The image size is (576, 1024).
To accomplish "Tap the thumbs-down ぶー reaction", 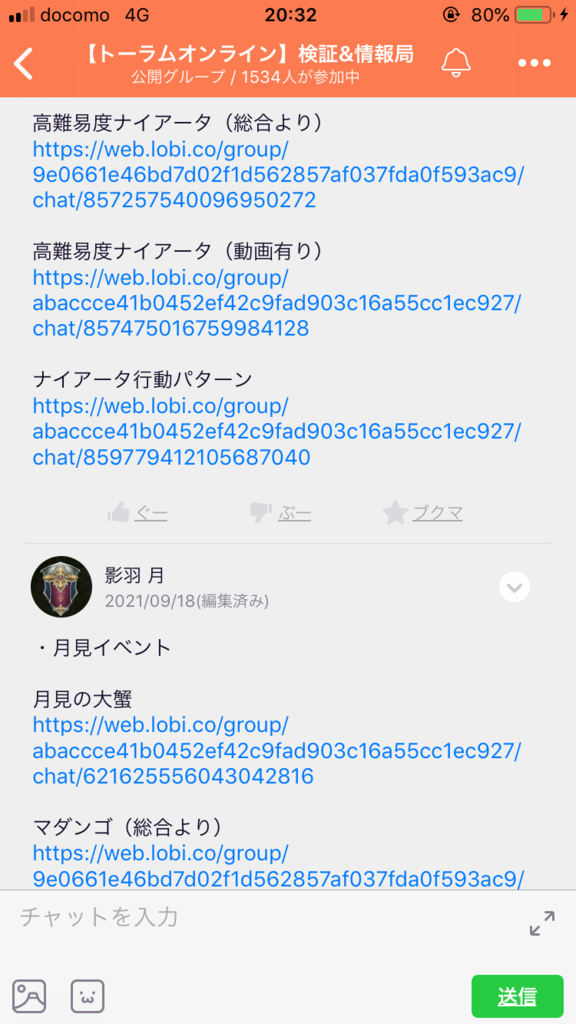I will [x=280, y=514].
